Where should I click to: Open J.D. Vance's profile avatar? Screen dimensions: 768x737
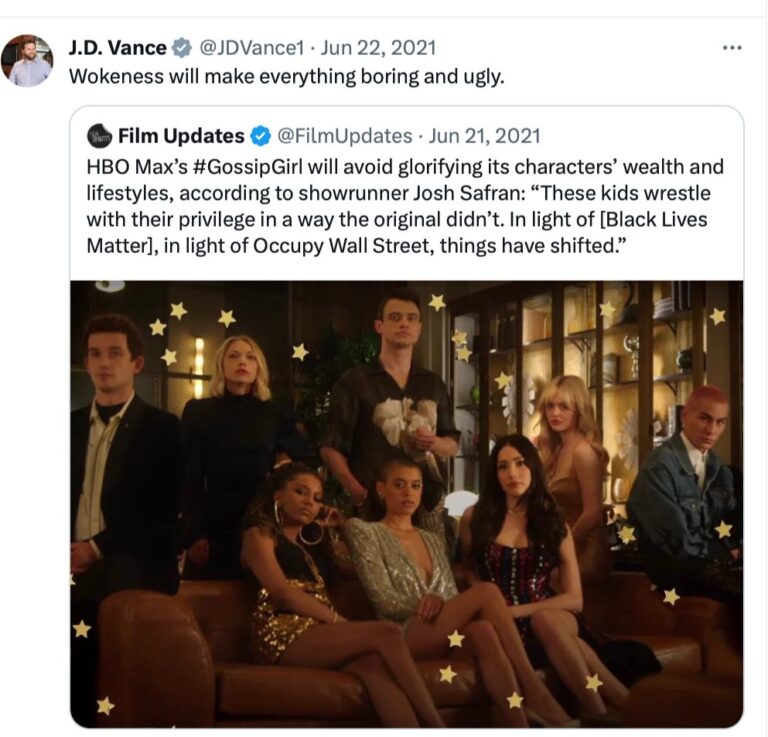pos(27,60)
